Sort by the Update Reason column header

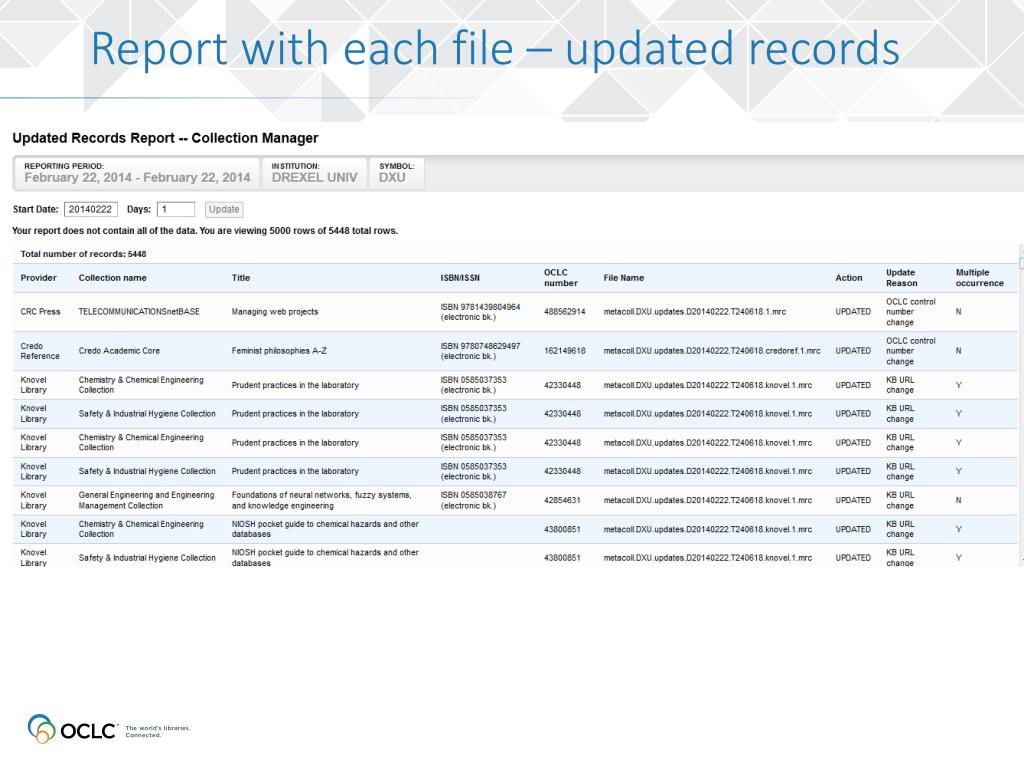pos(901,278)
